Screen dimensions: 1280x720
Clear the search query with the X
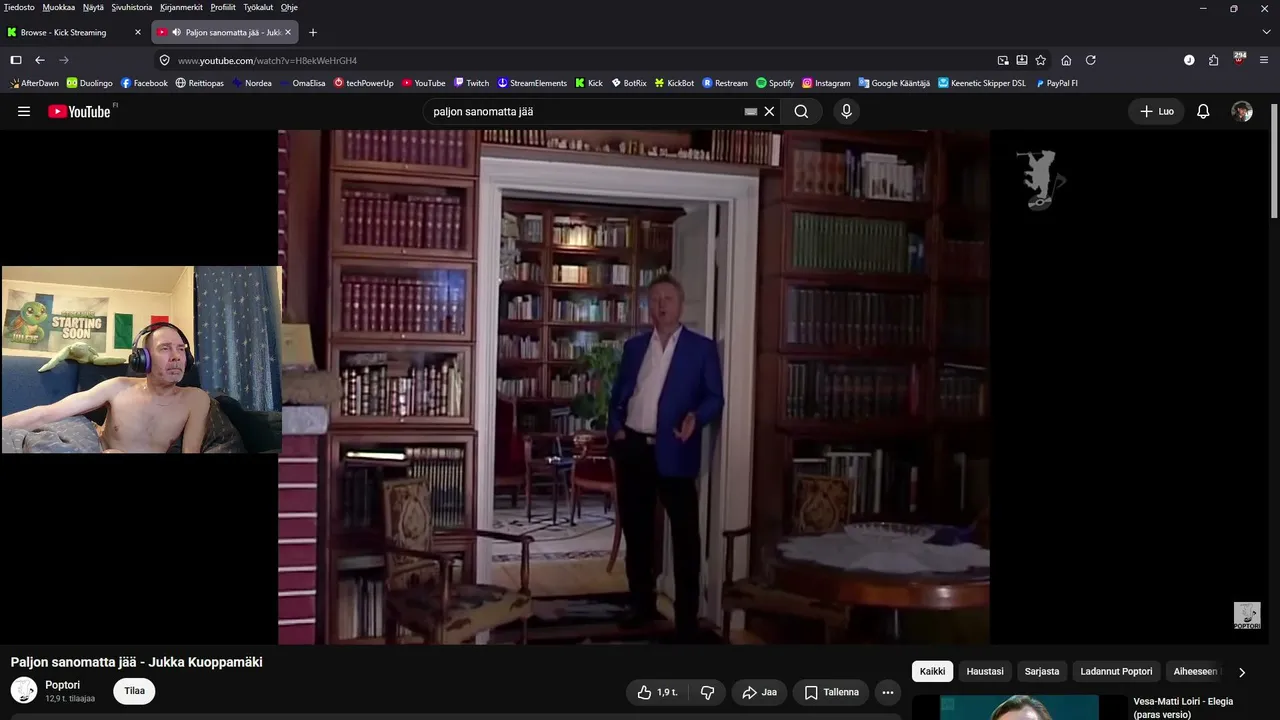click(x=769, y=112)
